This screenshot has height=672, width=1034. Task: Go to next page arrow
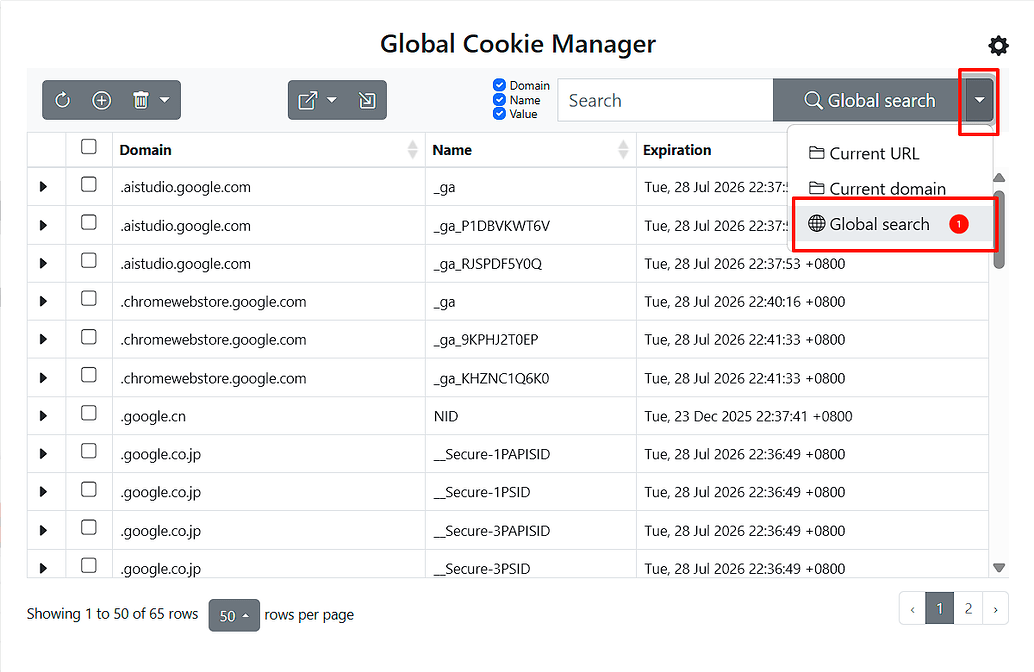996,608
